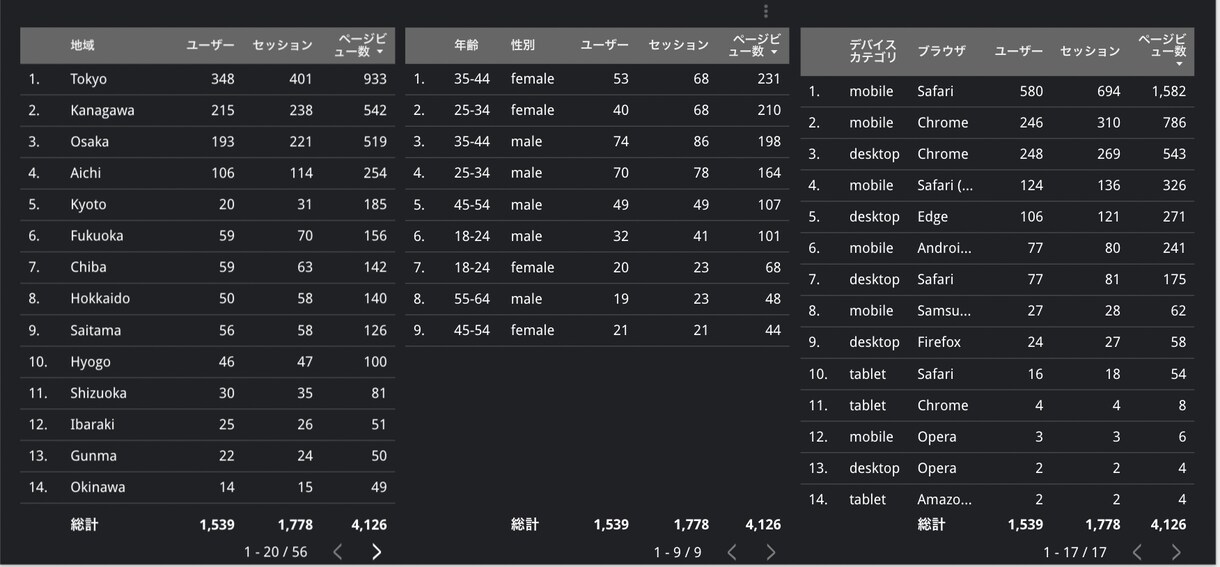Toggle sort arrow on age table ページビュー数
This screenshot has height=567, width=1220.
pos(774,52)
